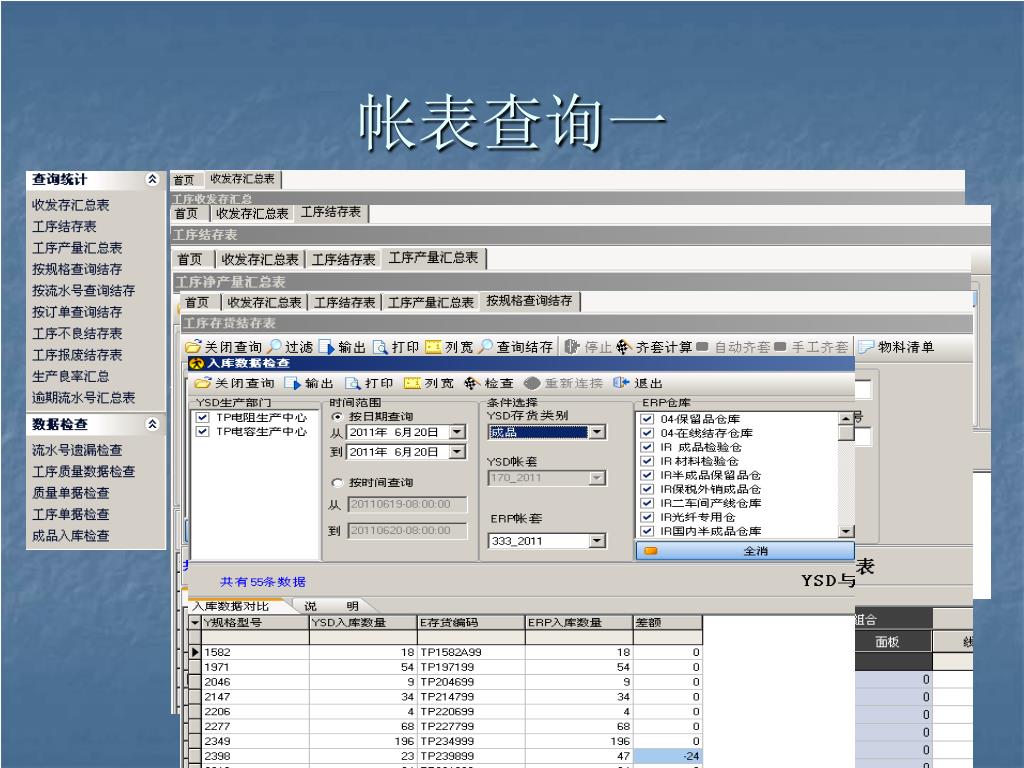Screen dimensions: 1024x768
Task: Uncheck IR二车间产线仓库 warehouse
Action: 647,503
